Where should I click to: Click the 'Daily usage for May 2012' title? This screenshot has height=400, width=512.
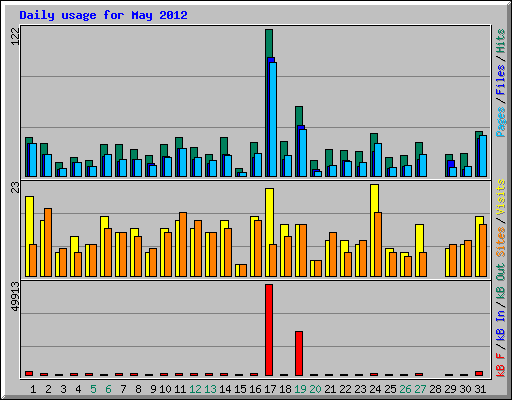point(103,15)
